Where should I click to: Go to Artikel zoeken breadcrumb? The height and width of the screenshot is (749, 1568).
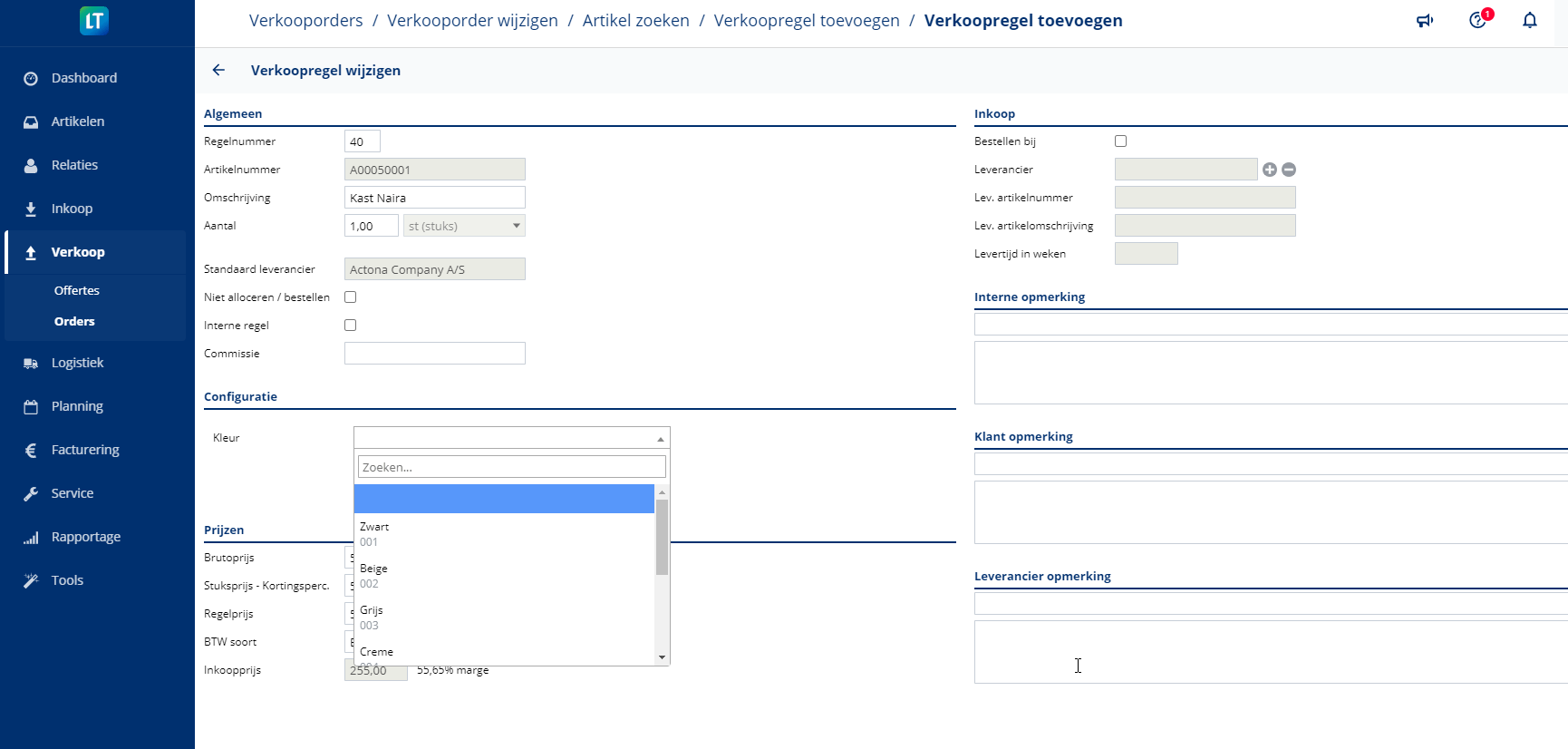(635, 21)
